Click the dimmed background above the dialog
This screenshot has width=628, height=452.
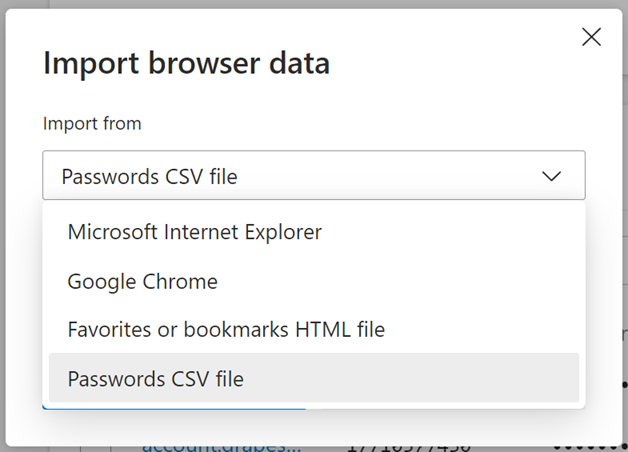(x=300, y=4)
